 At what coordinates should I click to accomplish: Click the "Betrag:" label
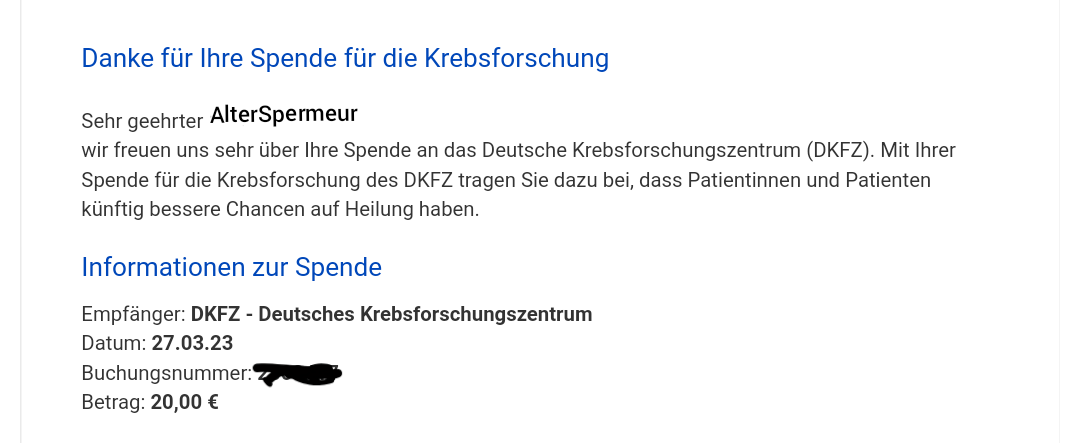click(113, 402)
